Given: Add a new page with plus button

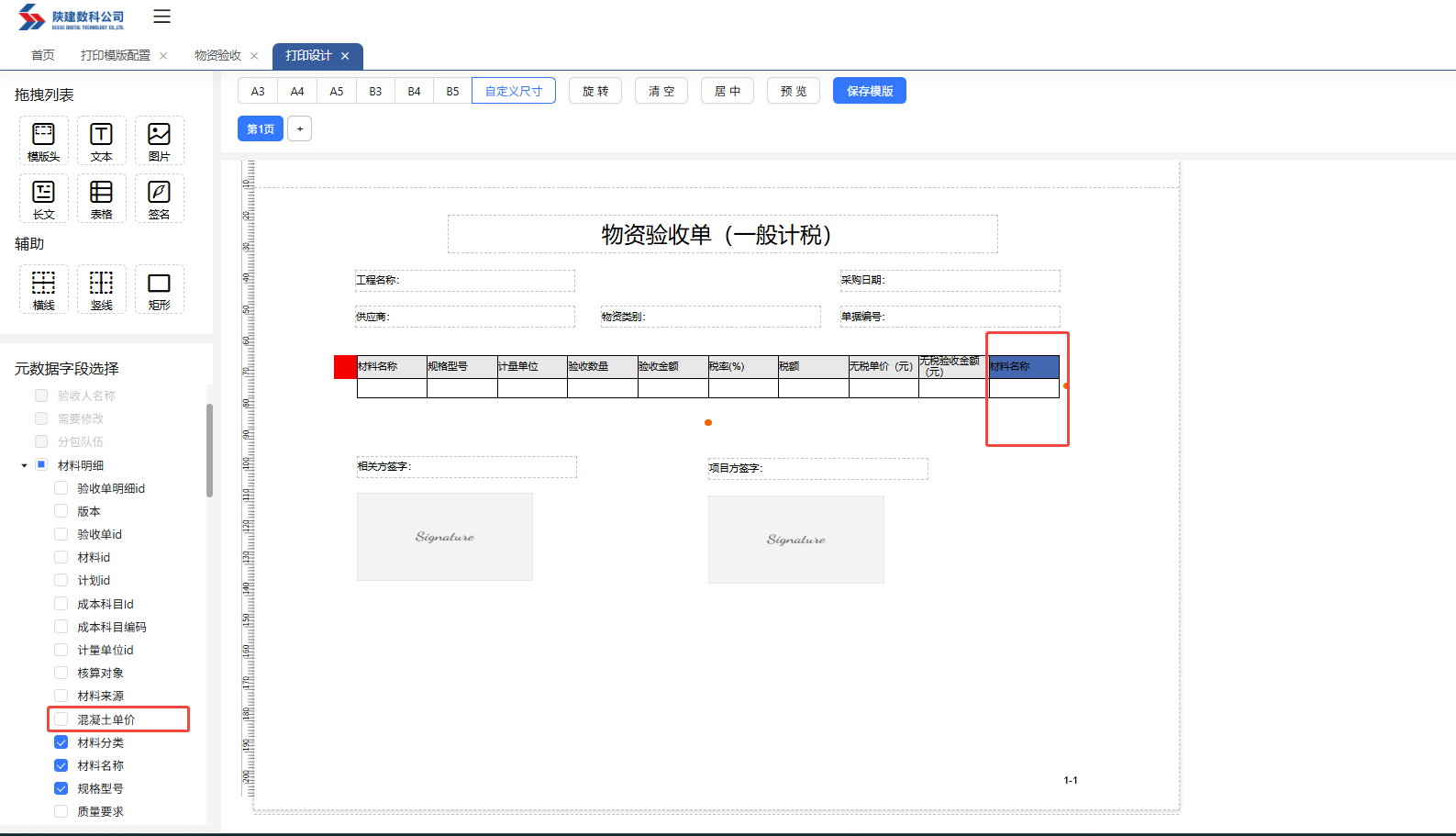Looking at the screenshot, I should pyautogui.click(x=300, y=128).
